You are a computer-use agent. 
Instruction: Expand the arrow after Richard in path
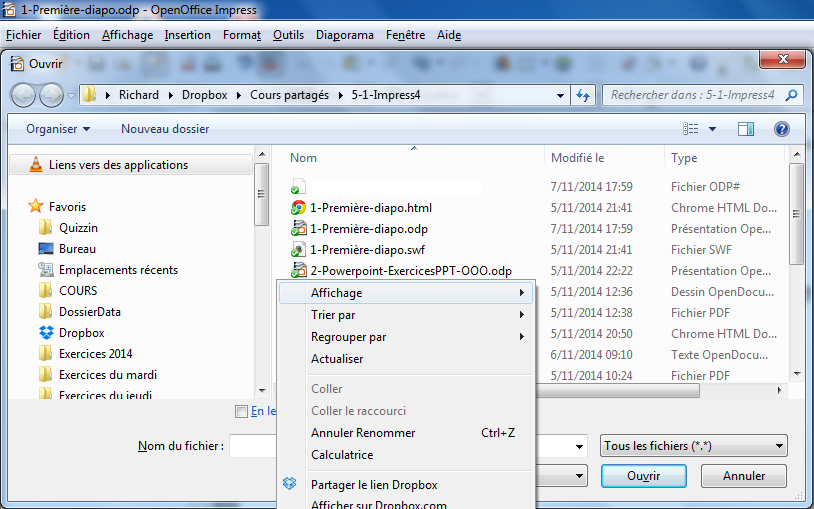tap(170, 95)
